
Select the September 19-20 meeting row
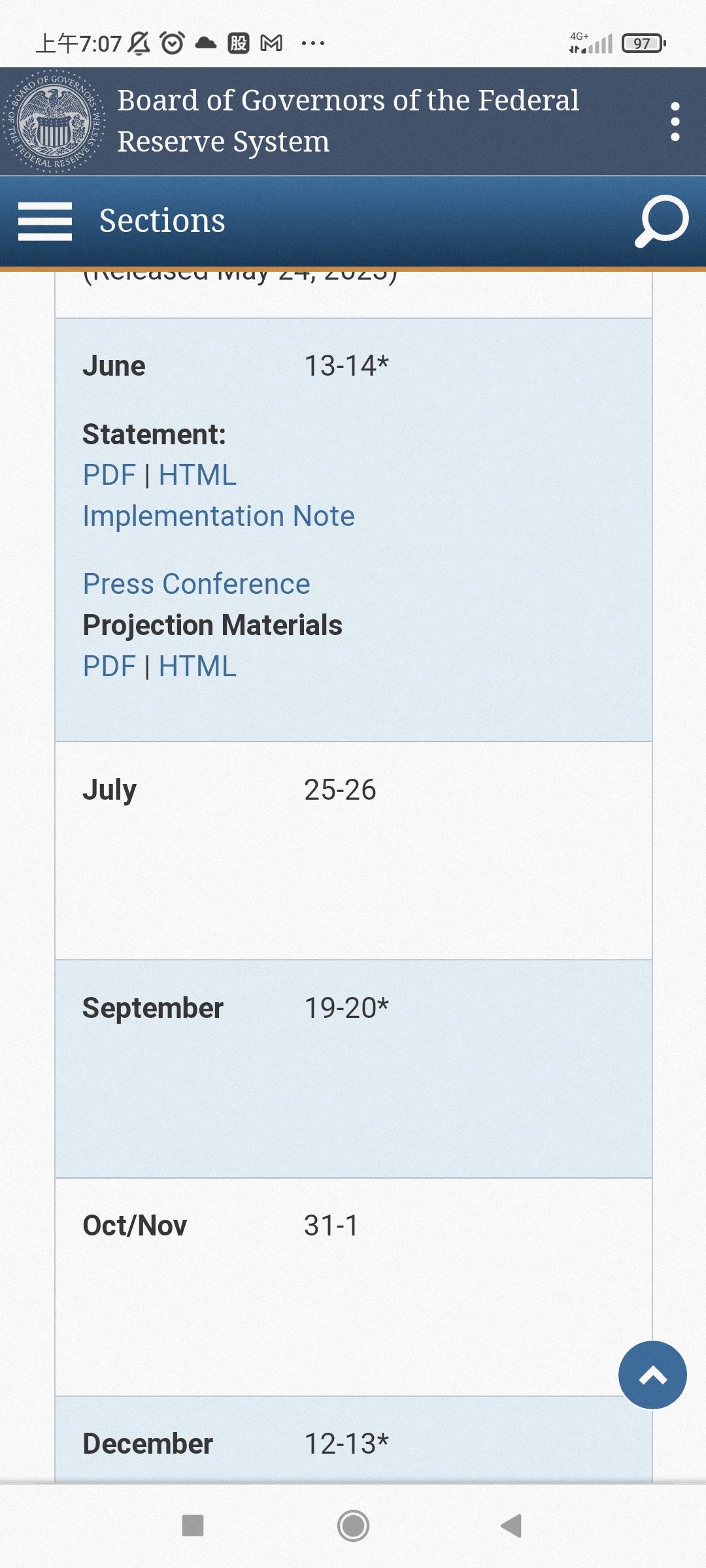[x=353, y=1069]
